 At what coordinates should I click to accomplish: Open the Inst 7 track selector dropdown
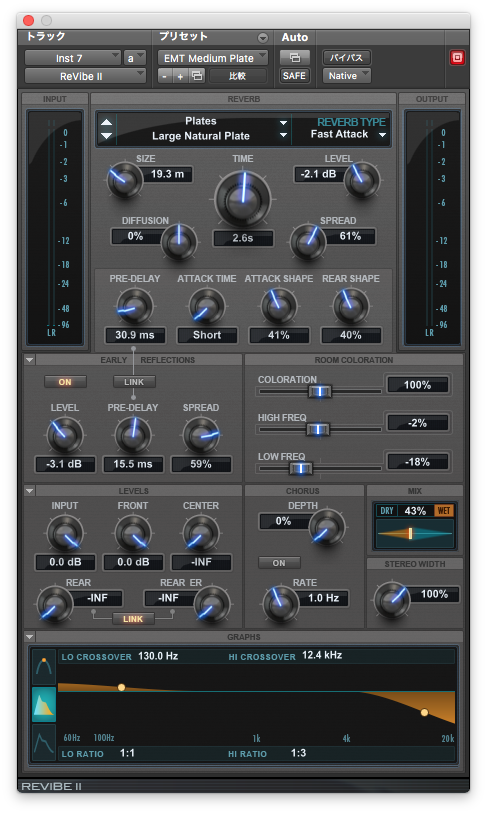coord(73,58)
